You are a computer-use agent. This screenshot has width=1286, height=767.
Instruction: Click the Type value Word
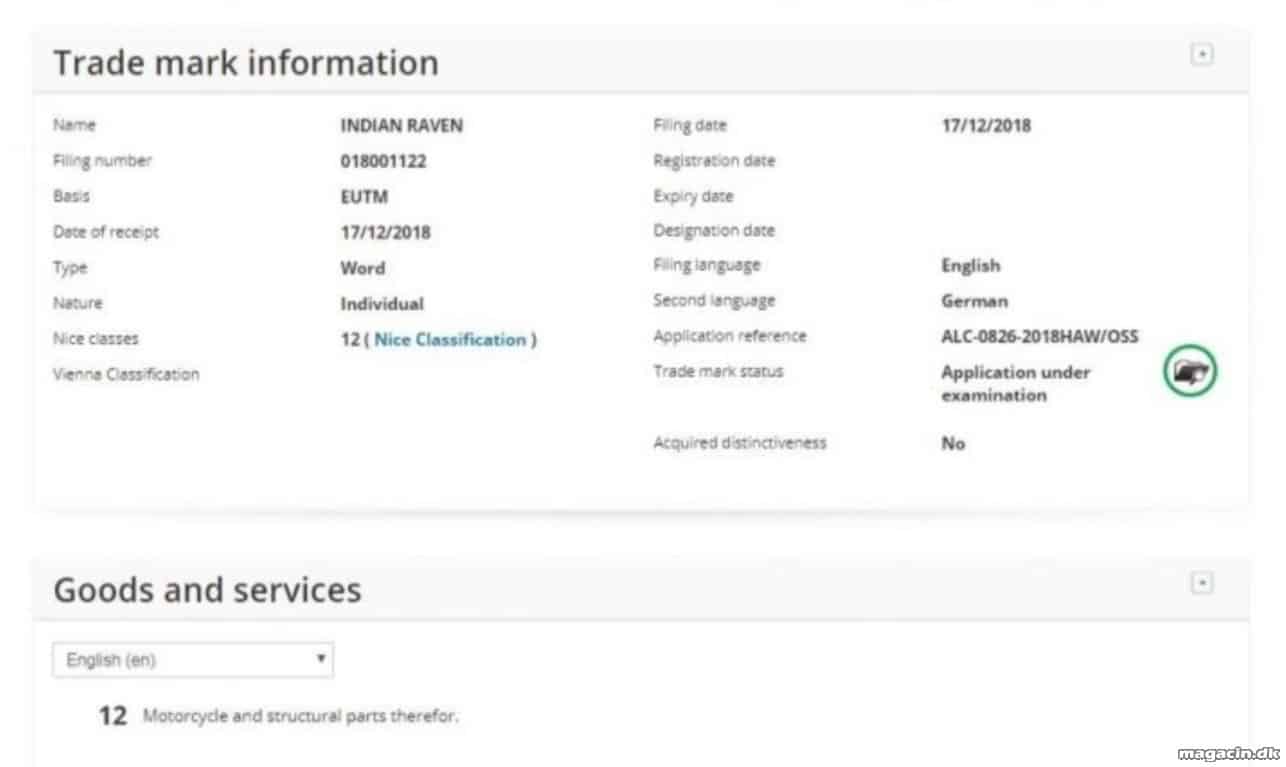[362, 268]
